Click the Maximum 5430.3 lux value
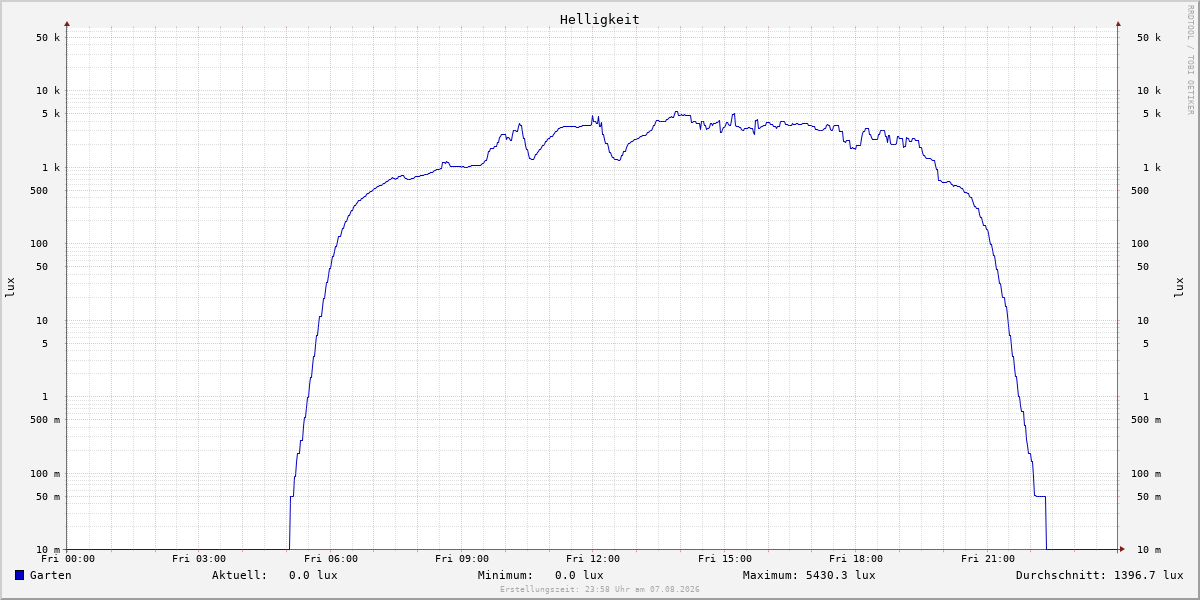Viewport: 1200px width, 600px height. [809, 575]
